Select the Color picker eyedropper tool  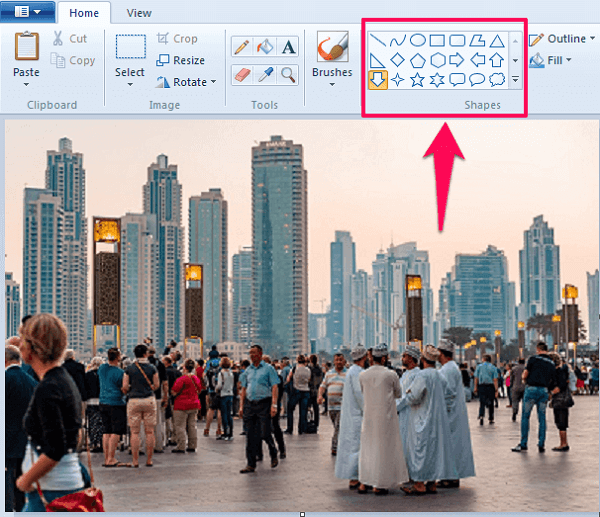[265, 75]
